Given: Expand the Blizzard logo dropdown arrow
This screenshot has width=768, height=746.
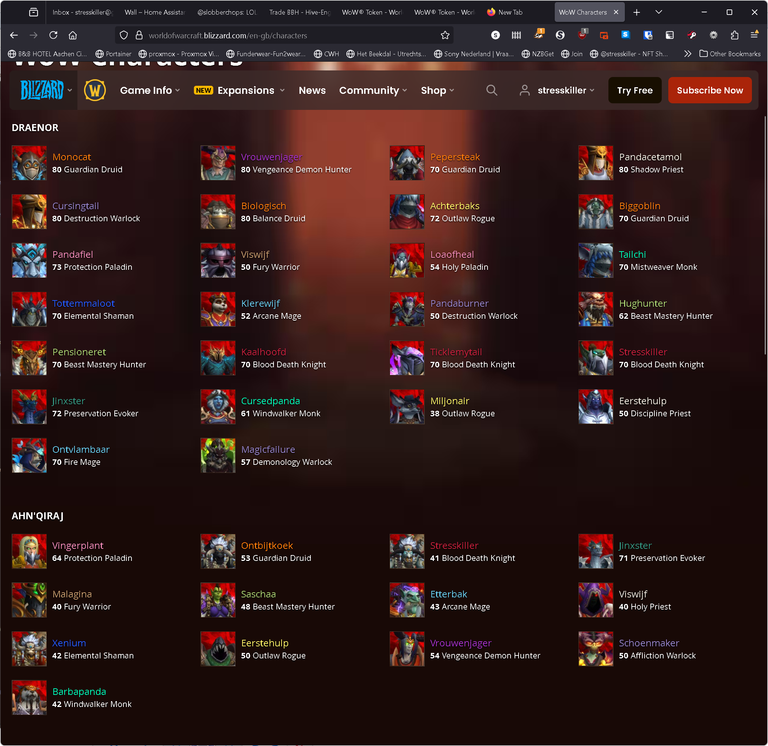Looking at the screenshot, I should [70, 90].
